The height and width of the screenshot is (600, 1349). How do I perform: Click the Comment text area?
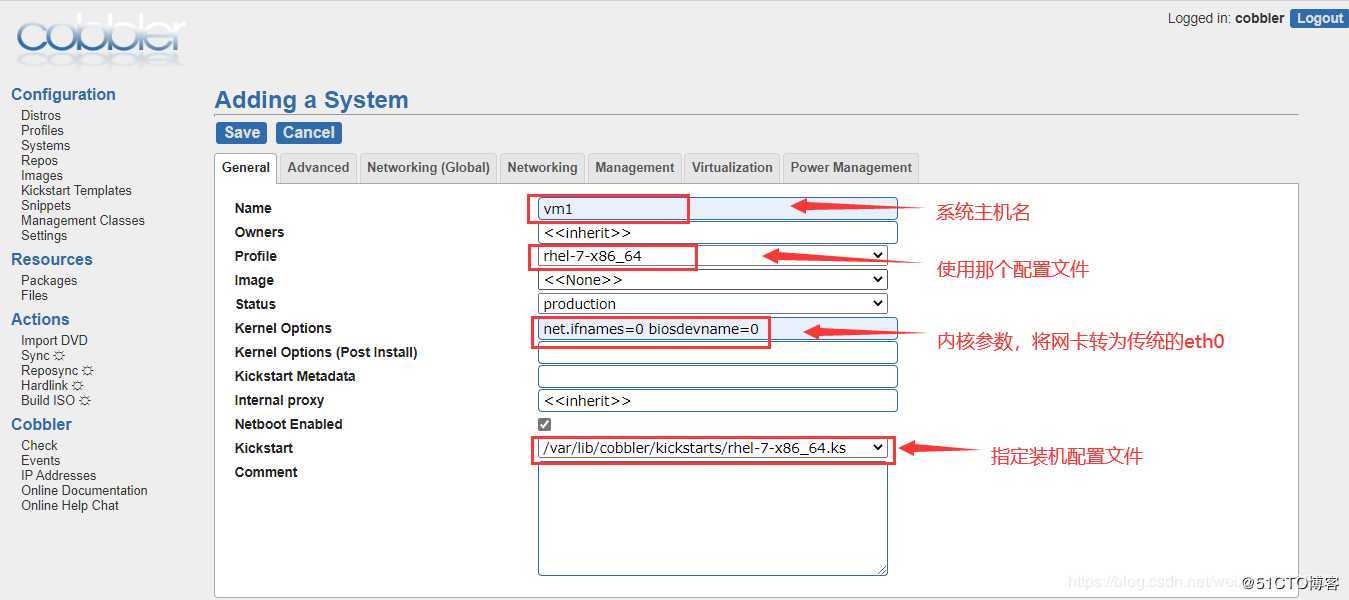point(712,519)
